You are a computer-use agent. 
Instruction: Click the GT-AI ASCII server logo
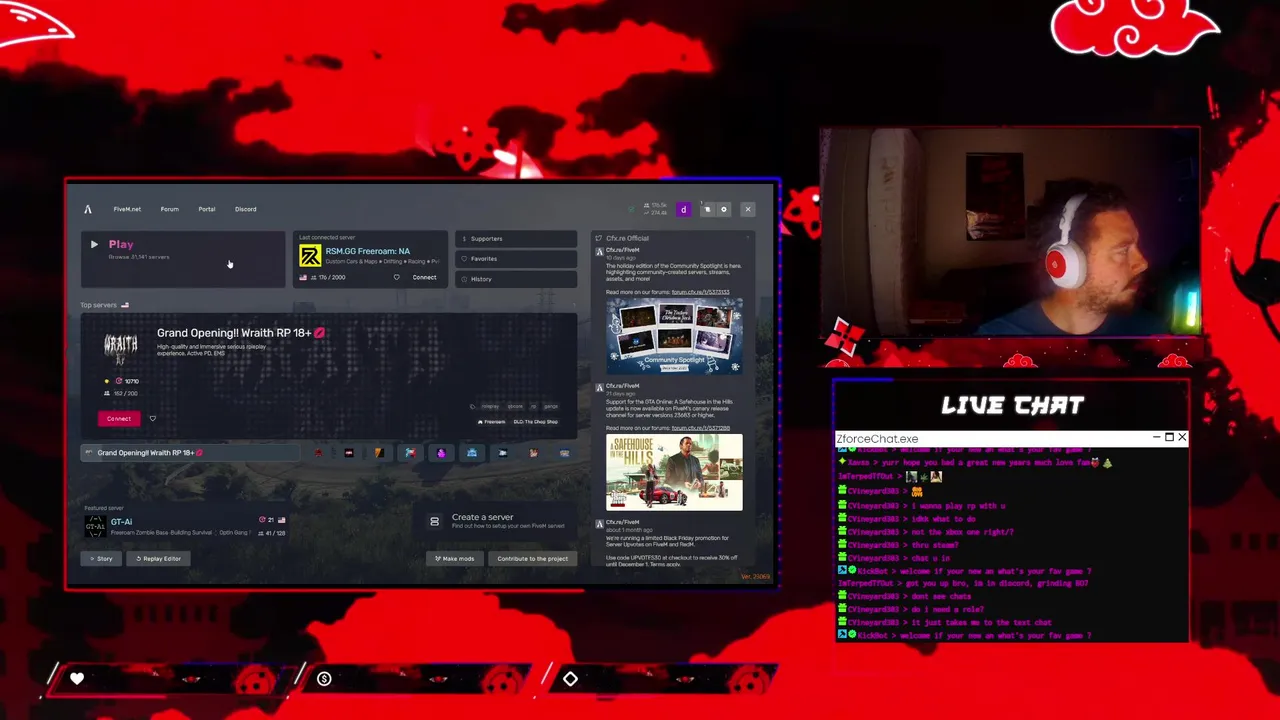[x=95, y=526]
